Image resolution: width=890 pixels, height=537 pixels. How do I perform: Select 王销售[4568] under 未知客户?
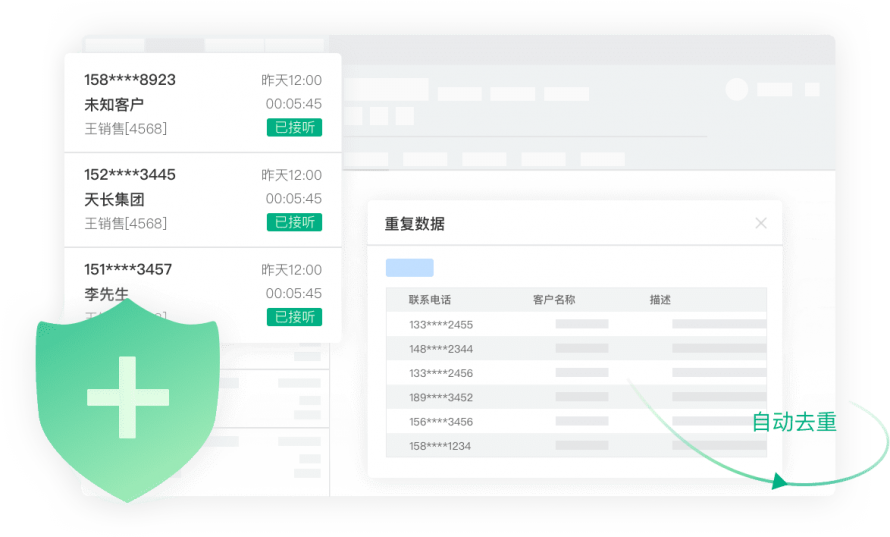(125, 129)
